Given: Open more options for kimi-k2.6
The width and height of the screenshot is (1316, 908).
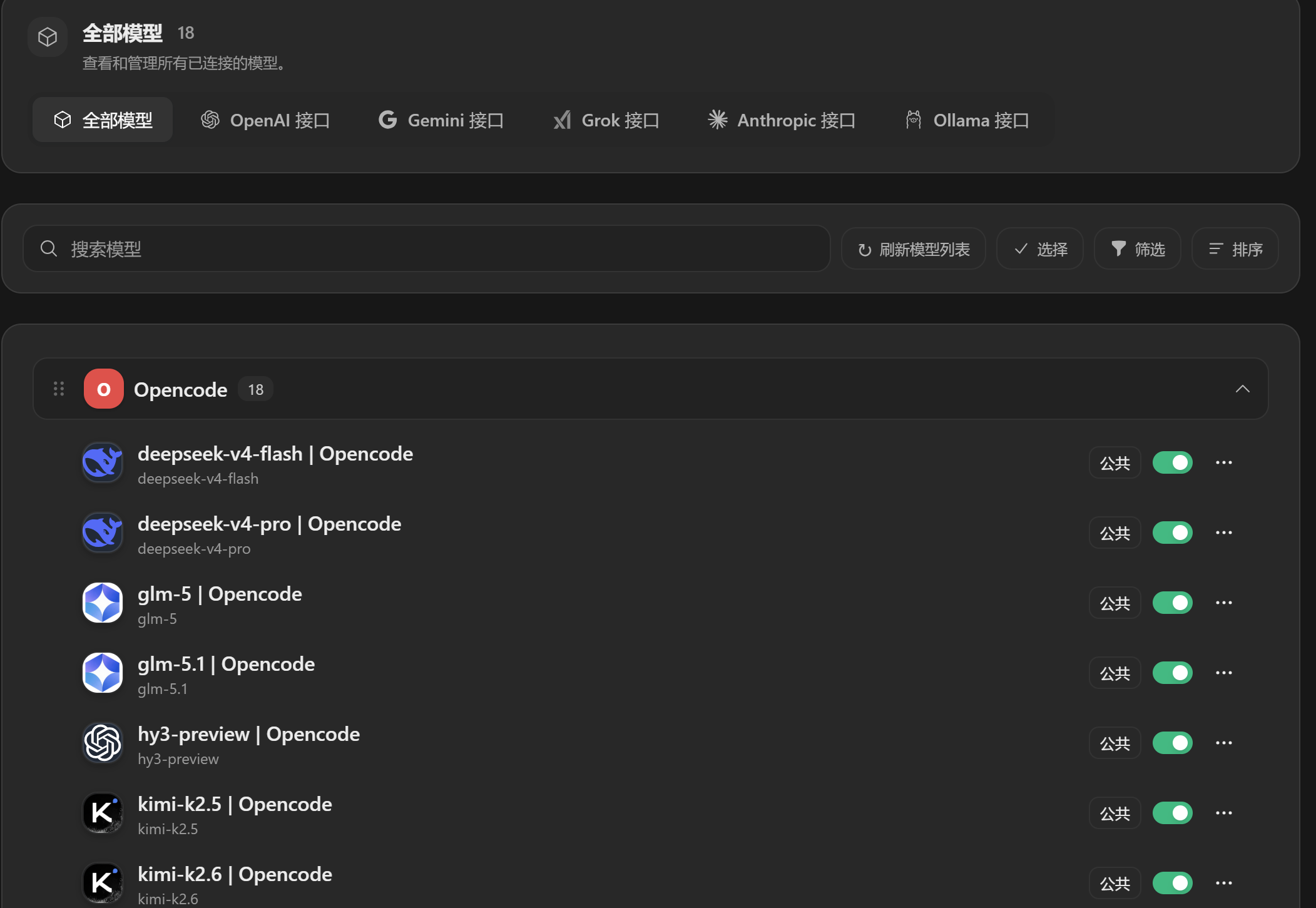Looking at the screenshot, I should click(x=1224, y=883).
